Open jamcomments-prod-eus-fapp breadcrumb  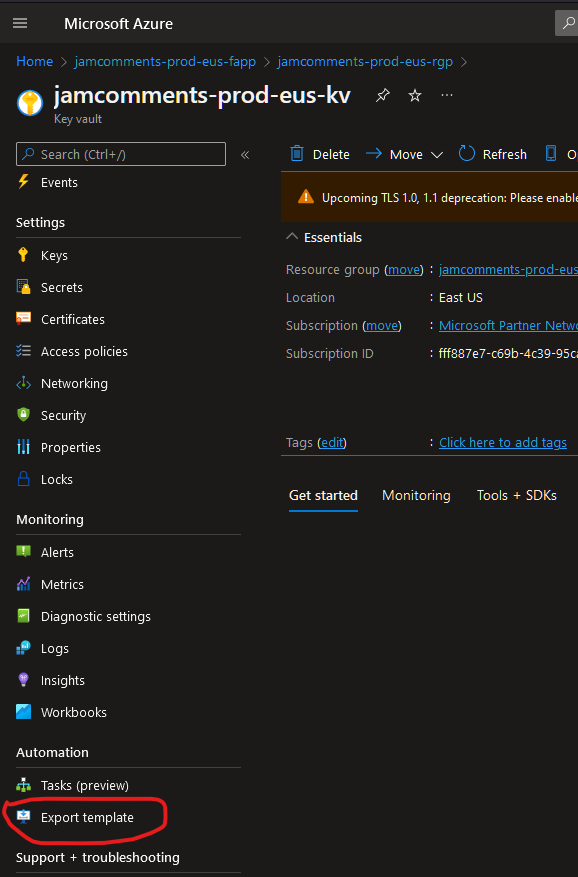pyautogui.click(x=165, y=62)
